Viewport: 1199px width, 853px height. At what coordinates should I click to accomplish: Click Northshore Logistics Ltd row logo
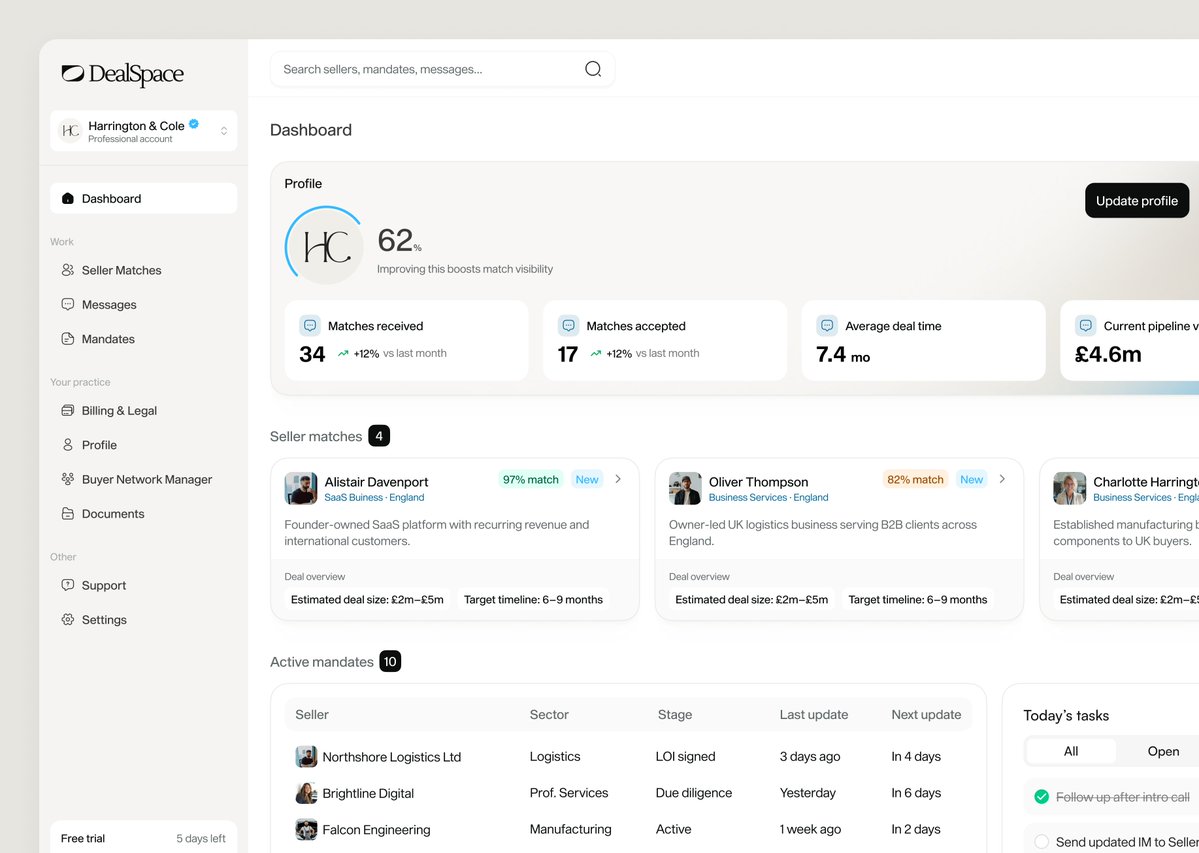tap(307, 757)
